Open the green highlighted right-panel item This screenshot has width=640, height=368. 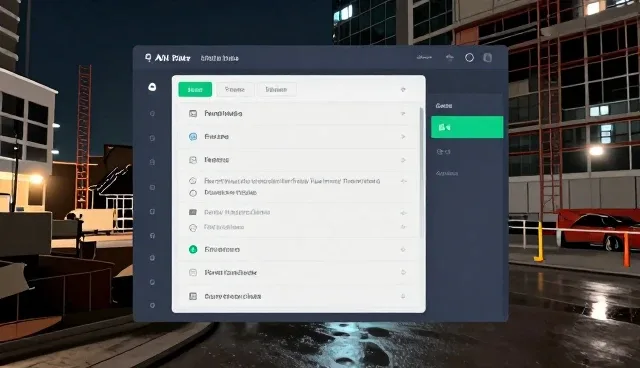tap(467, 127)
